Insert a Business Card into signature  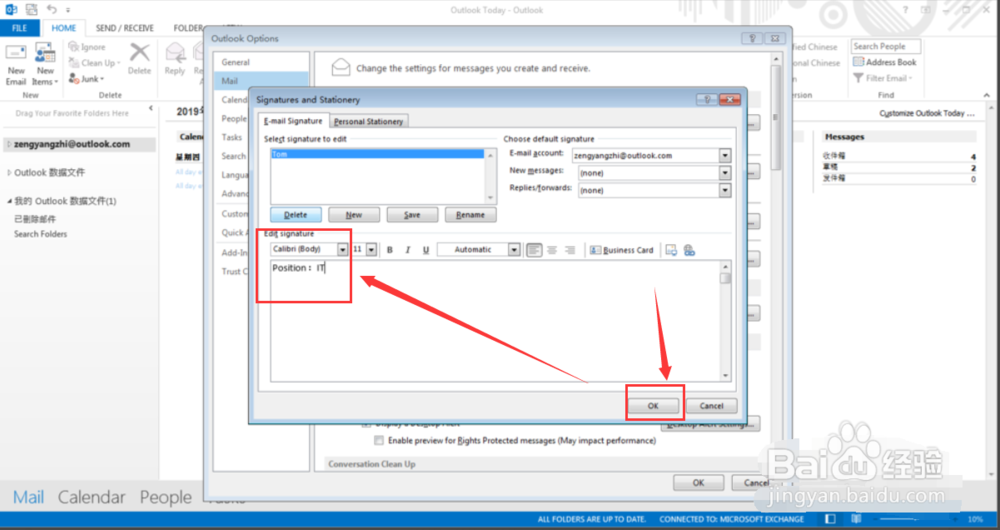[622, 250]
